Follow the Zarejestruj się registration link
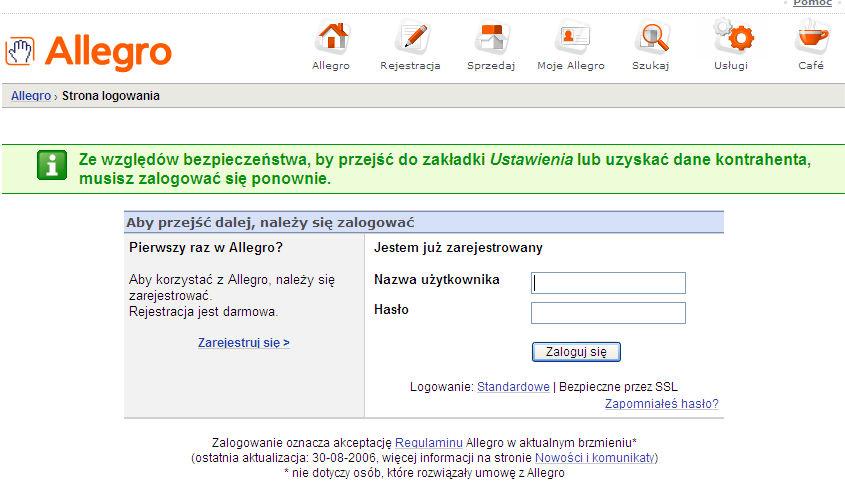This screenshot has height=490, width=845. pos(244,343)
